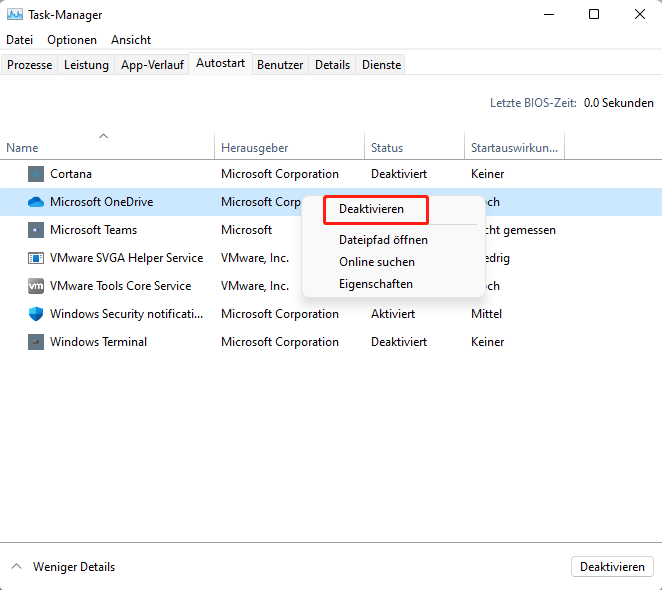Image resolution: width=662 pixels, height=590 pixels.
Task: Click the Windows Terminal icon
Action: tap(36, 342)
